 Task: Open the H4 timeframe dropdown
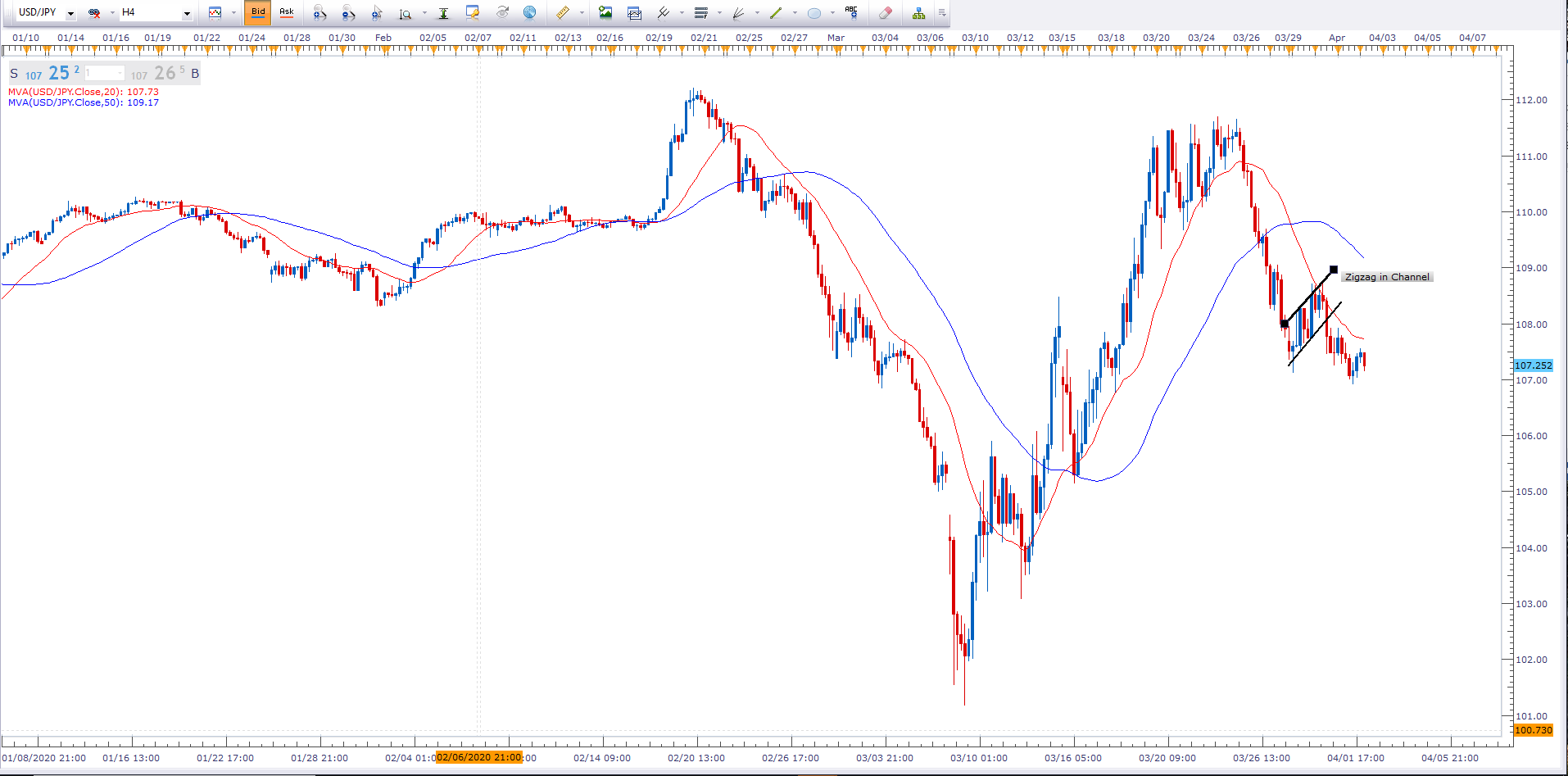(x=187, y=13)
